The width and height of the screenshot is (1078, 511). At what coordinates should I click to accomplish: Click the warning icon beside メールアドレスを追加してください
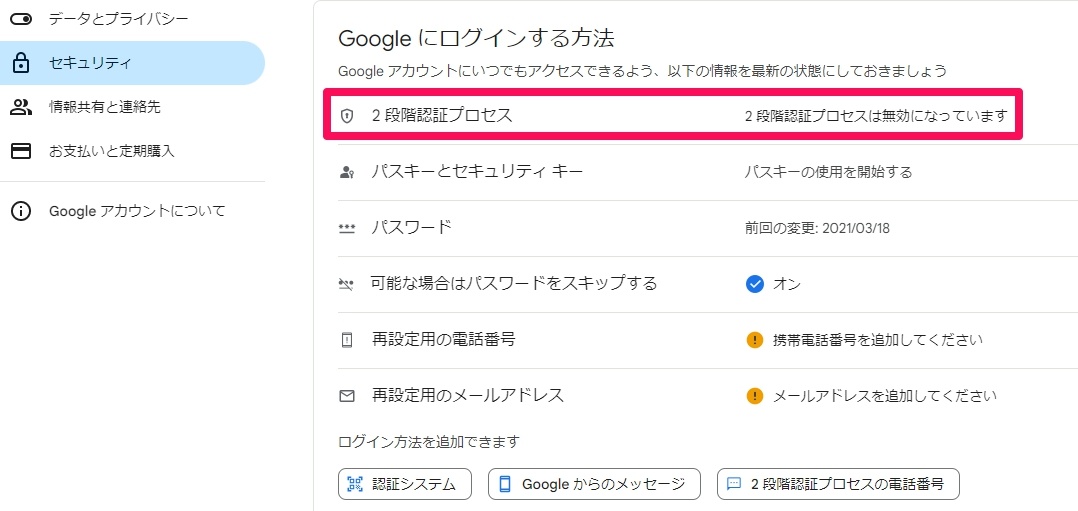point(755,395)
